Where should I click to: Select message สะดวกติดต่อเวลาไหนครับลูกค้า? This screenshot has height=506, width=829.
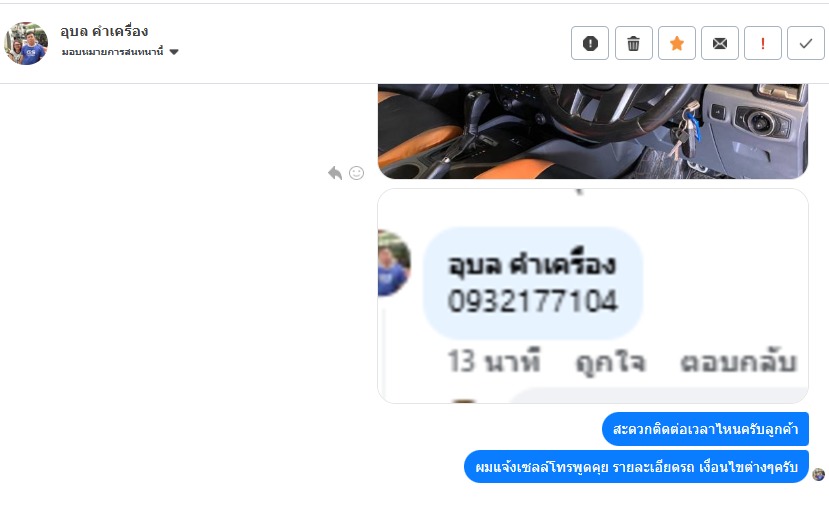click(705, 429)
